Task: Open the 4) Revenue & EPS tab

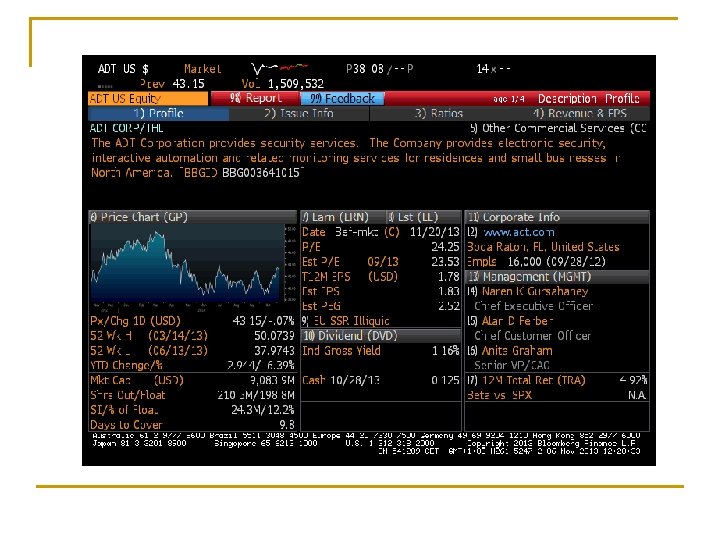Action: pos(579,113)
